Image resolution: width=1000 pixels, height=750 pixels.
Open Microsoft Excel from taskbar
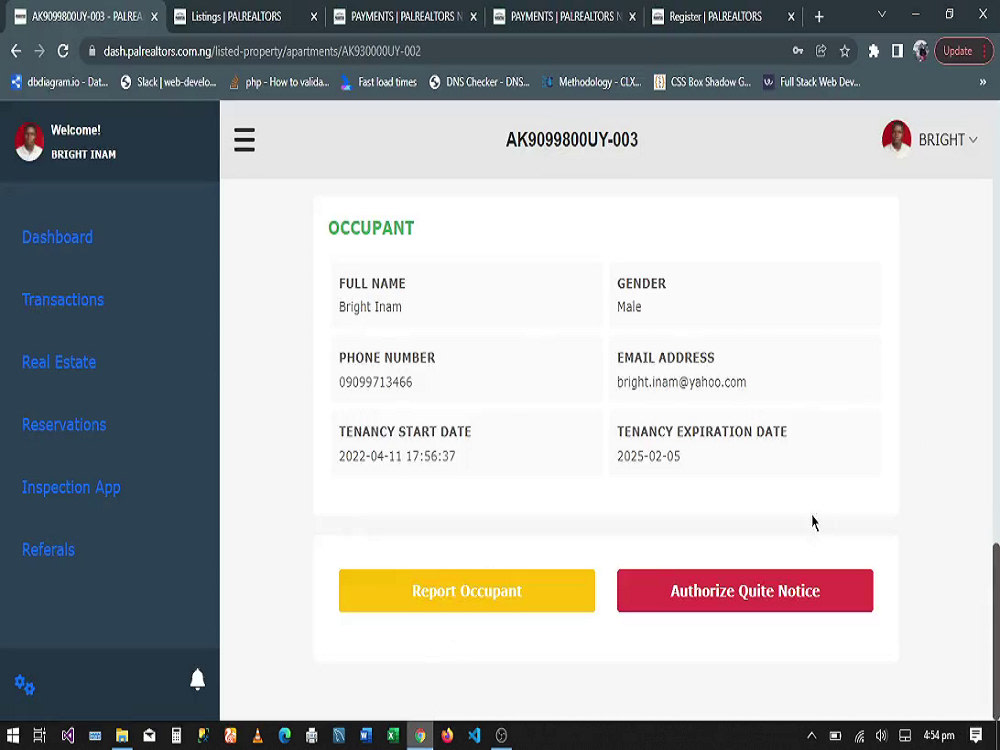point(393,735)
